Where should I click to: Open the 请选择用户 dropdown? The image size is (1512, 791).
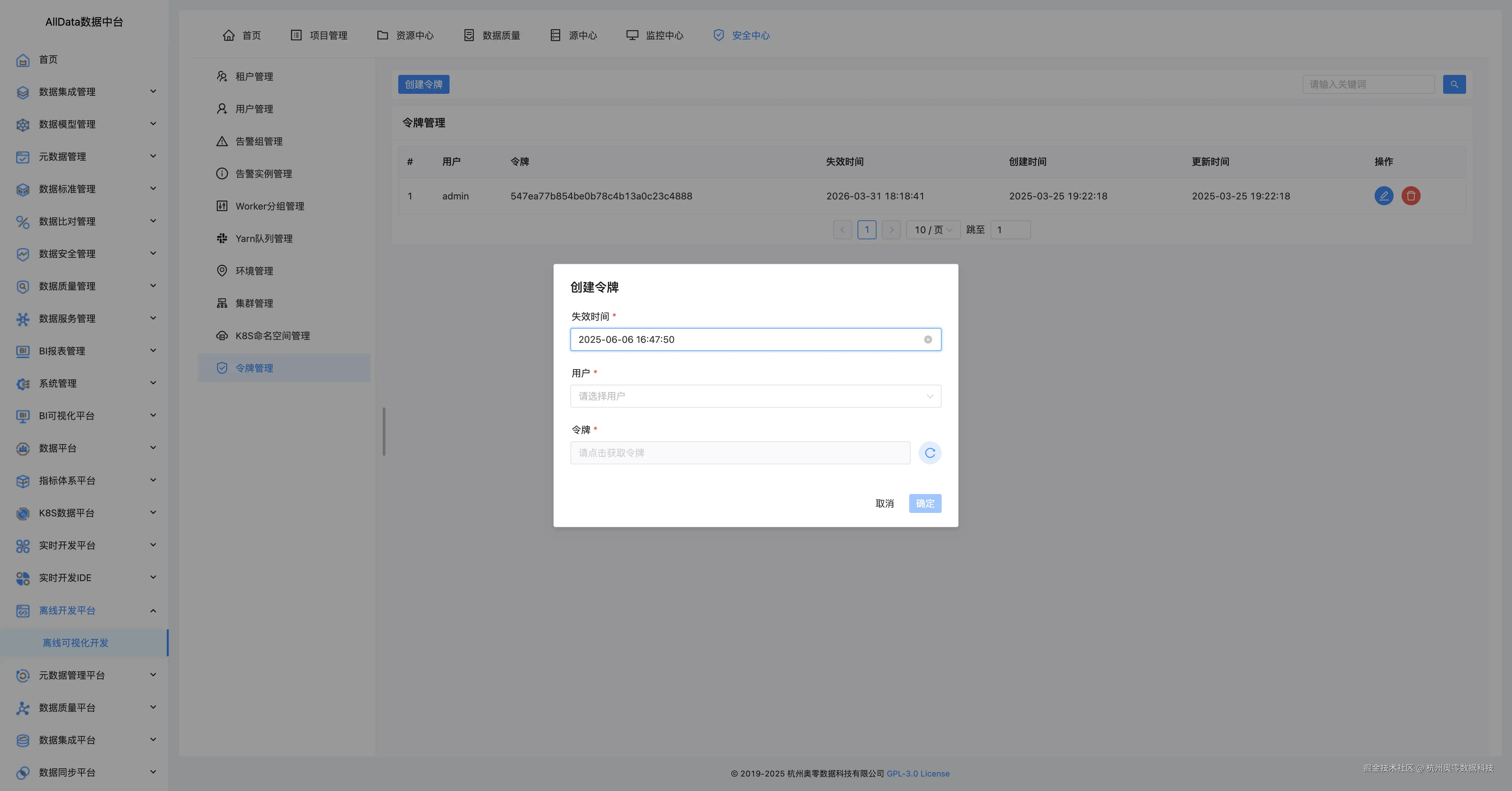(x=755, y=396)
